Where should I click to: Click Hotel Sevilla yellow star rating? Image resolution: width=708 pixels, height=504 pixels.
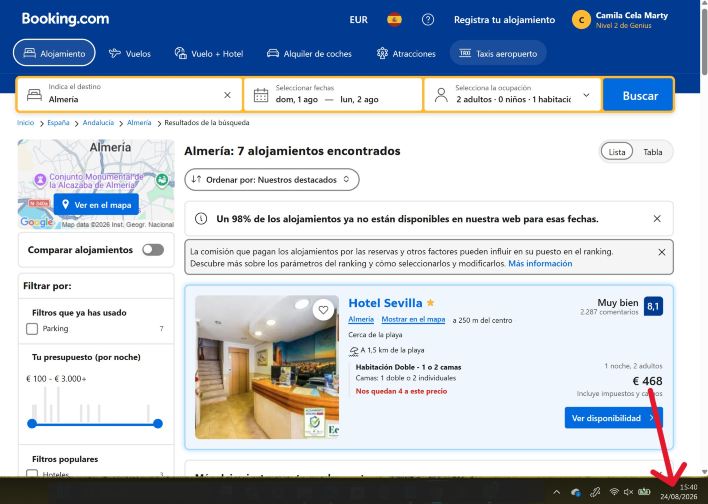(x=430, y=303)
